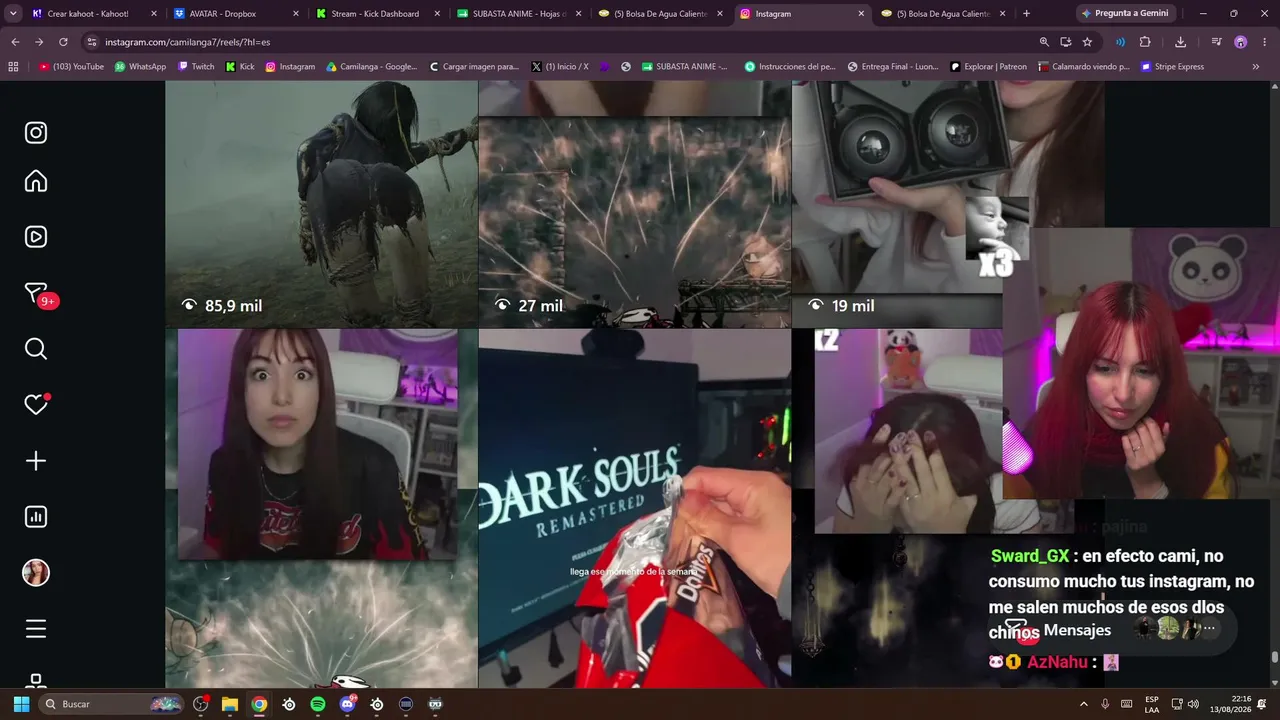Open the Kick bookmark

pyautogui.click(x=240, y=67)
